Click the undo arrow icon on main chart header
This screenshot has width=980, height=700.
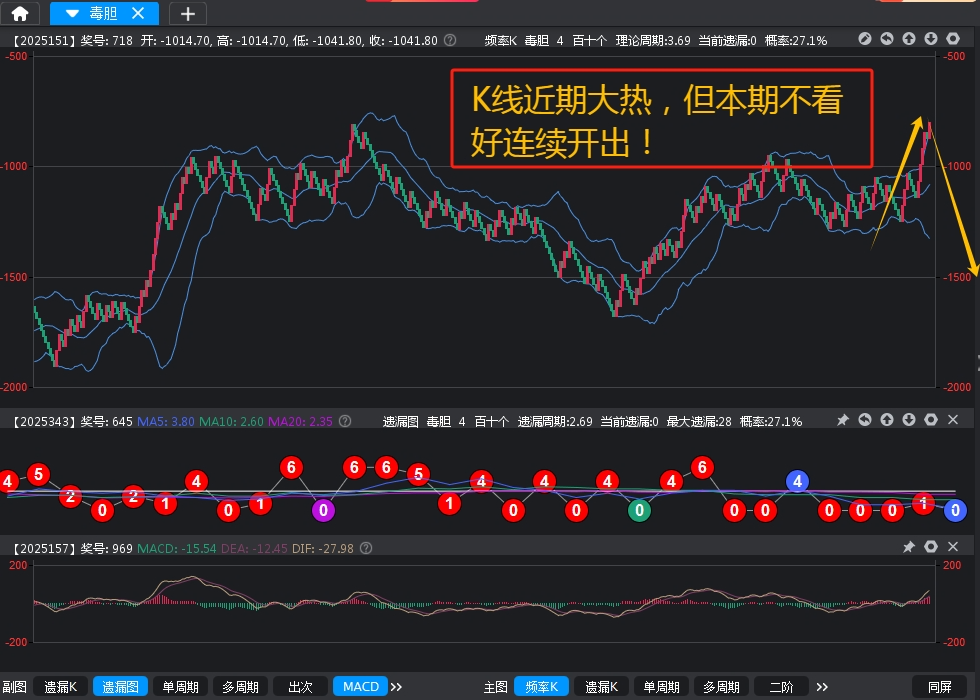coord(887,39)
